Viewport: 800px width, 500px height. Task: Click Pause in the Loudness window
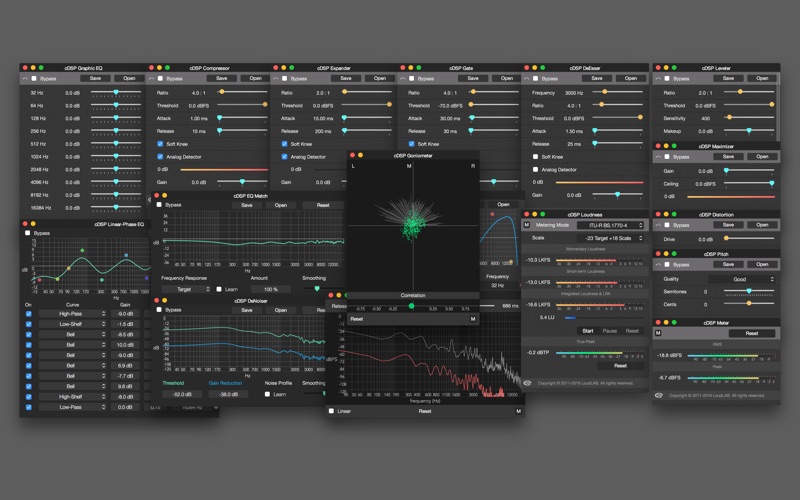click(610, 331)
